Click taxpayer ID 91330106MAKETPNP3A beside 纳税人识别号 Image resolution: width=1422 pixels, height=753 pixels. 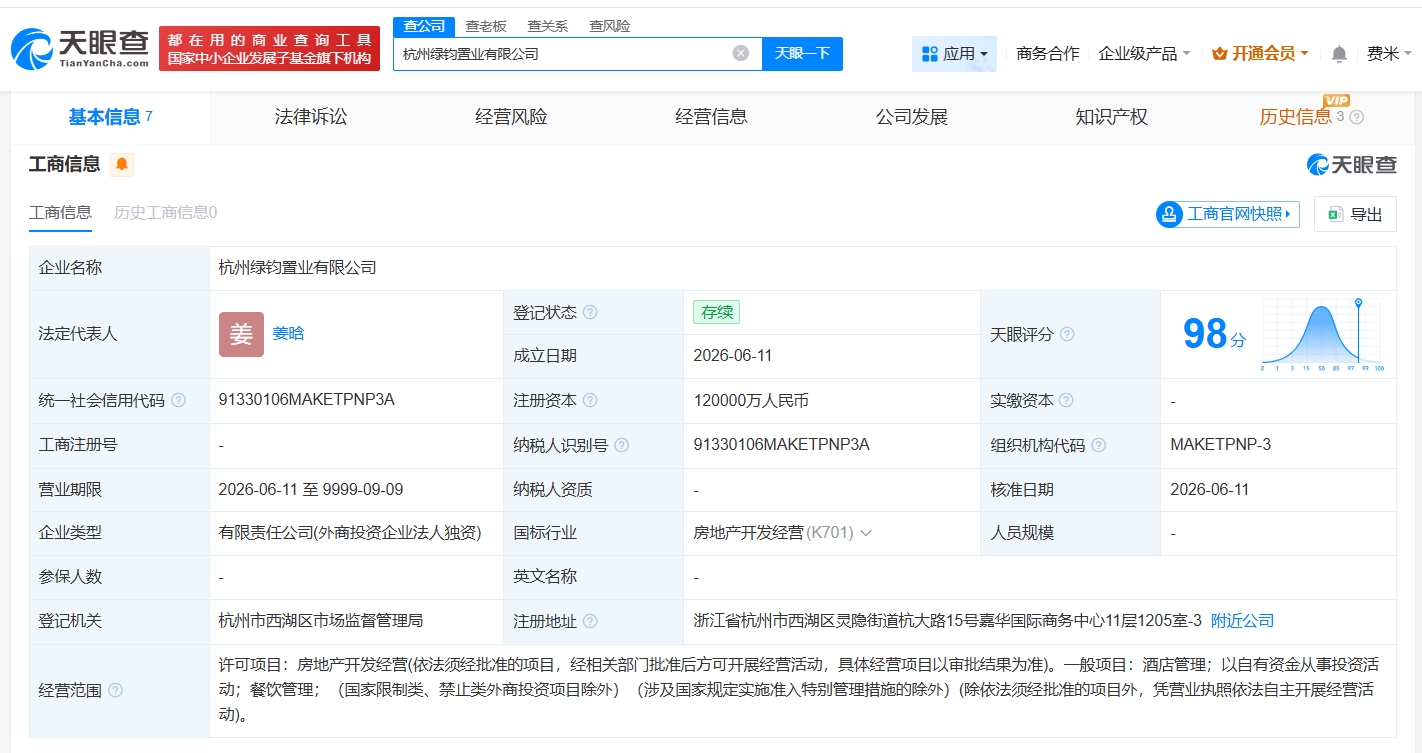781,444
